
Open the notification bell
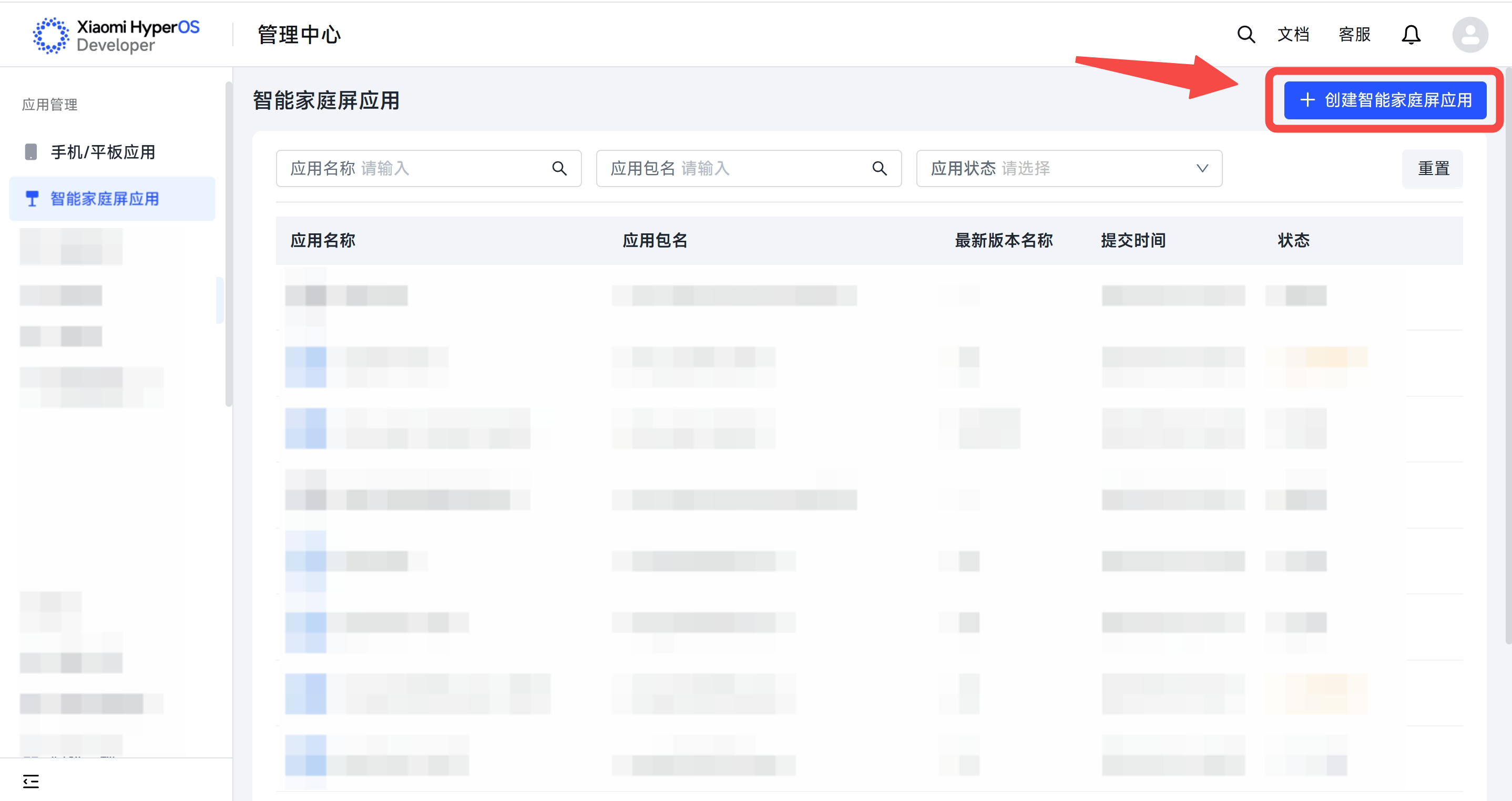[x=1411, y=35]
